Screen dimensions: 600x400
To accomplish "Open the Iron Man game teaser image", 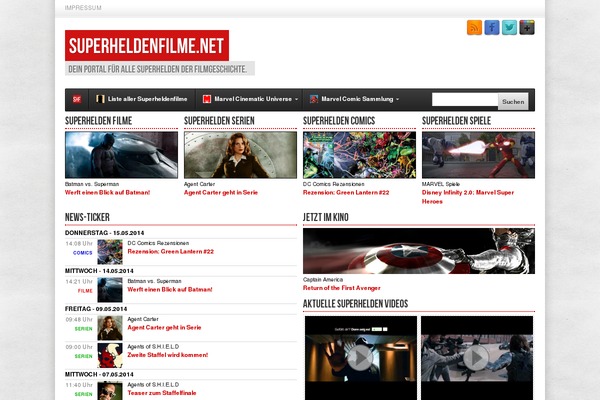I will [x=478, y=155].
